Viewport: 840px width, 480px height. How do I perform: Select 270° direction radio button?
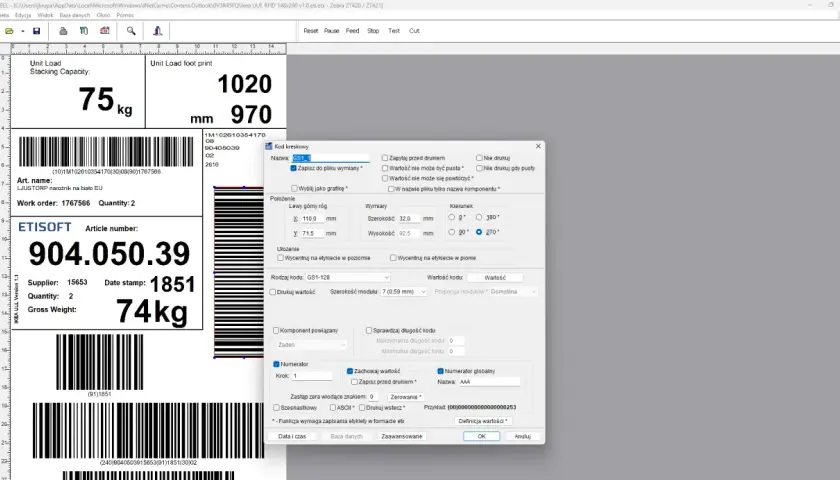[479, 232]
